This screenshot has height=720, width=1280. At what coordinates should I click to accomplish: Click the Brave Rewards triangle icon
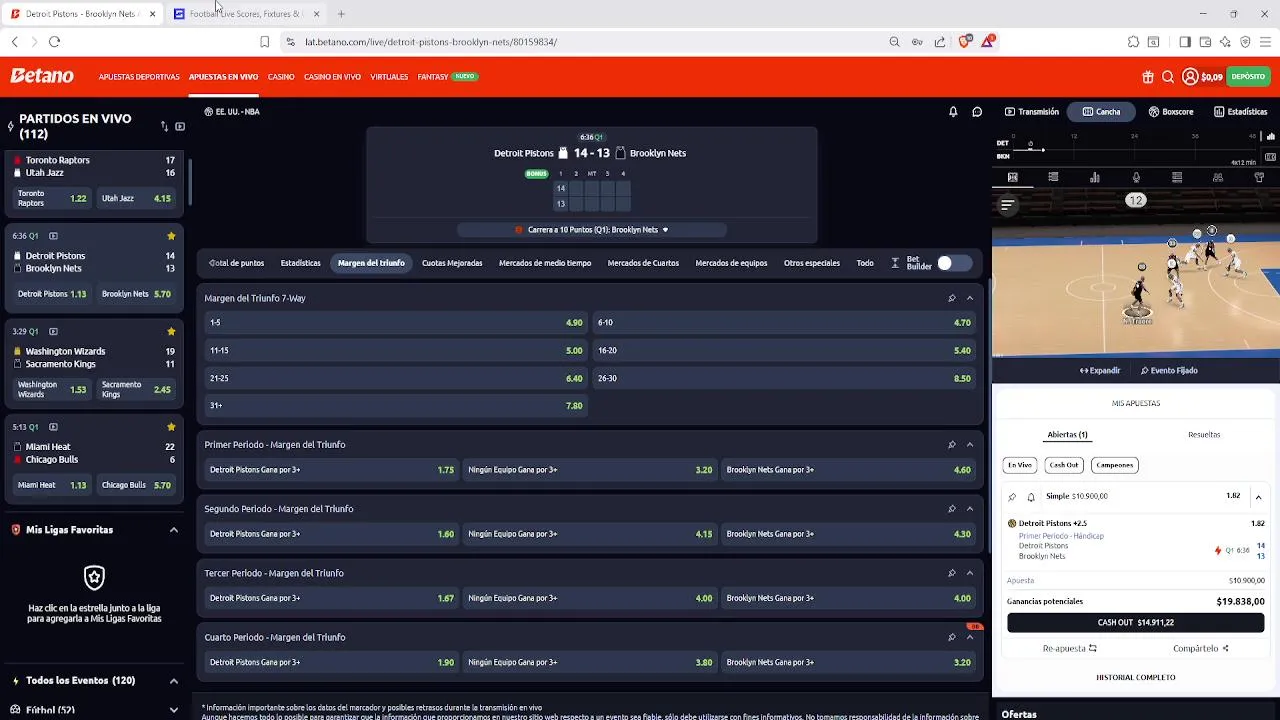tap(988, 41)
